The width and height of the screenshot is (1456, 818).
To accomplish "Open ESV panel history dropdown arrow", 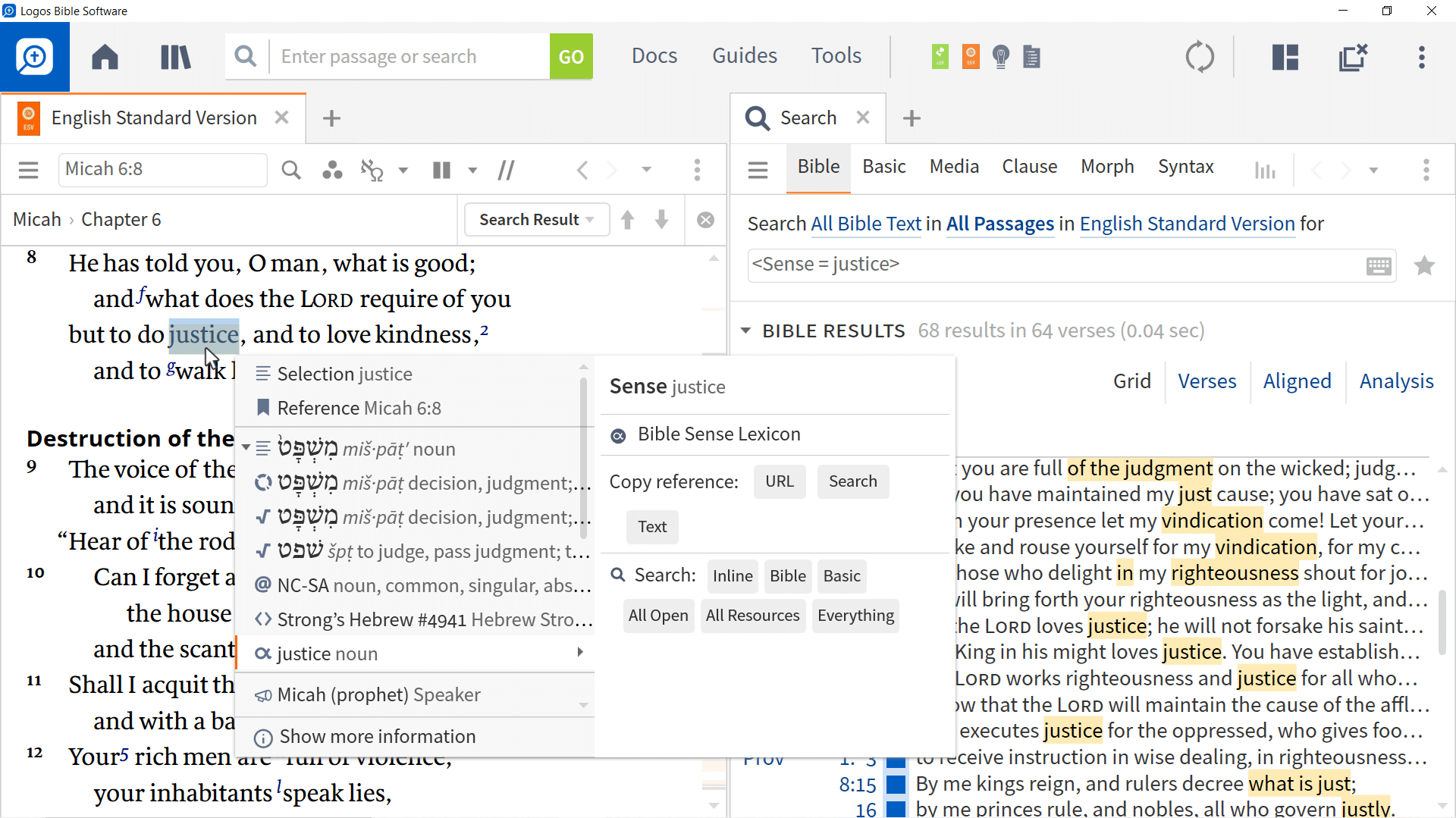I will pos(646,170).
